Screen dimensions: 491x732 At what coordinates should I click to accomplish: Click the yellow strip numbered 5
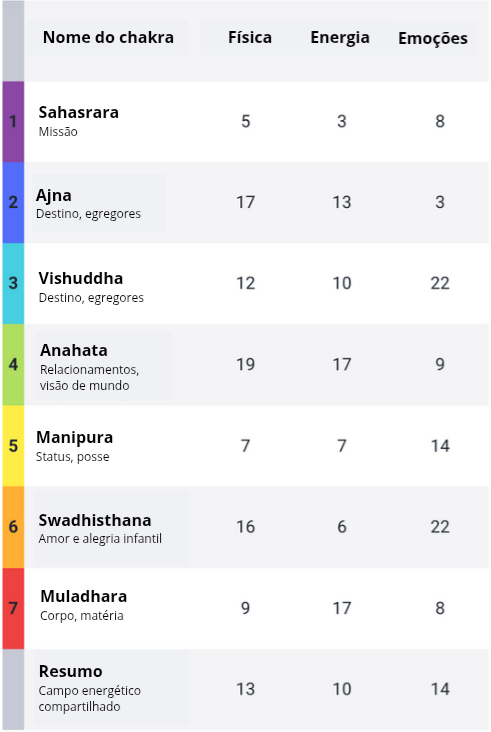[13, 446]
